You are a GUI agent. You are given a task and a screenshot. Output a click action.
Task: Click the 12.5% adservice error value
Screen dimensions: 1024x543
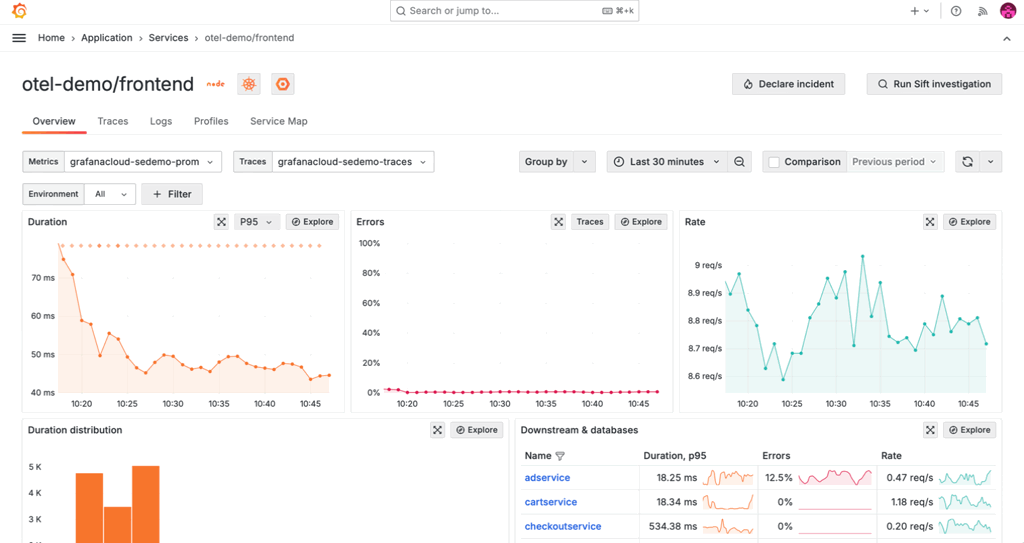[778, 478]
